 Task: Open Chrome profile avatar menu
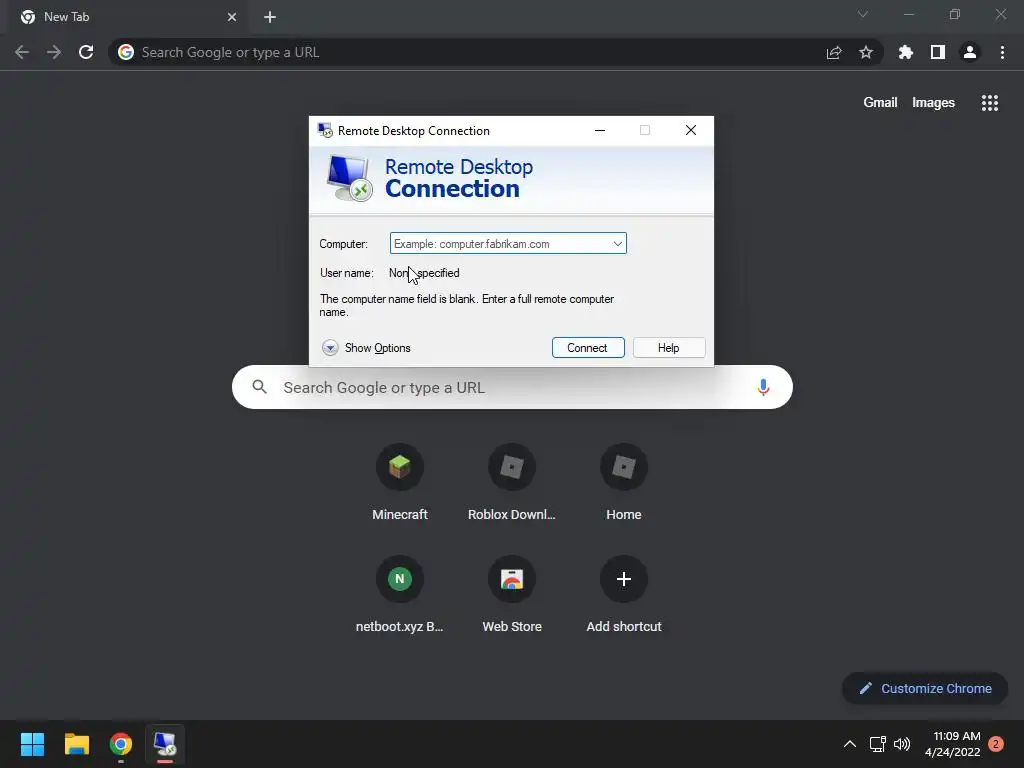click(x=970, y=52)
